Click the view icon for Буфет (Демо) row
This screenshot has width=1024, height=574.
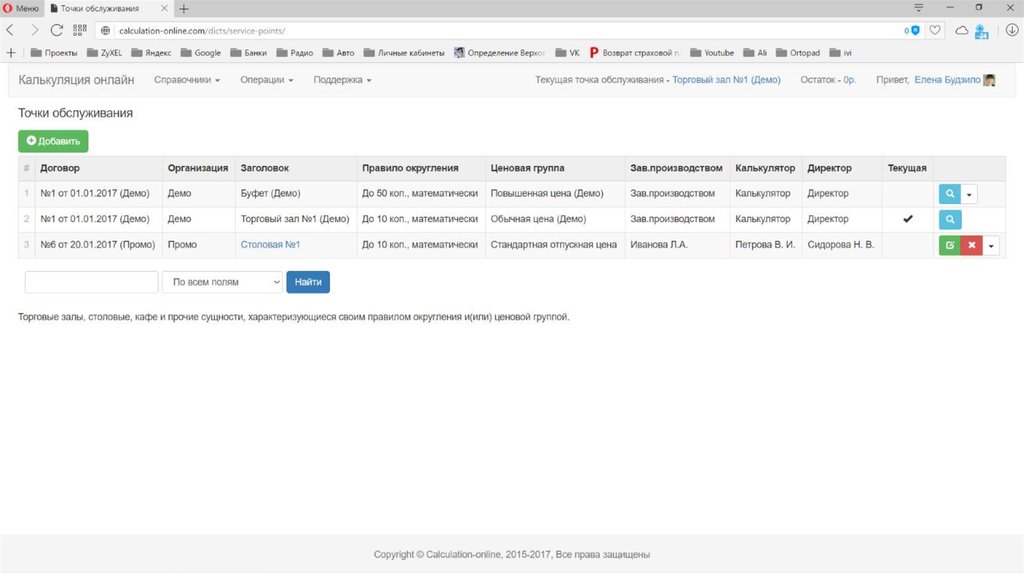tap(950, 194)
